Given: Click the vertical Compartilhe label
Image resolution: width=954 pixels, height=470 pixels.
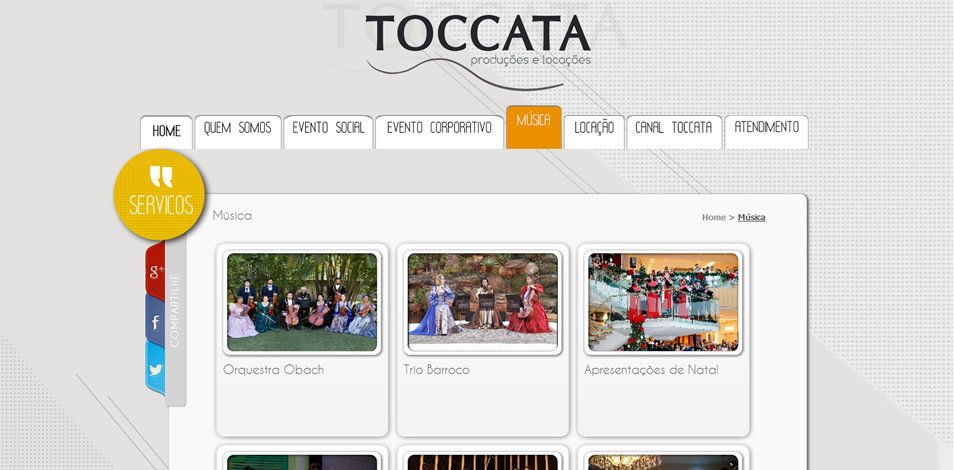Looking at the screenshot, I should click(x=175, y=310).
